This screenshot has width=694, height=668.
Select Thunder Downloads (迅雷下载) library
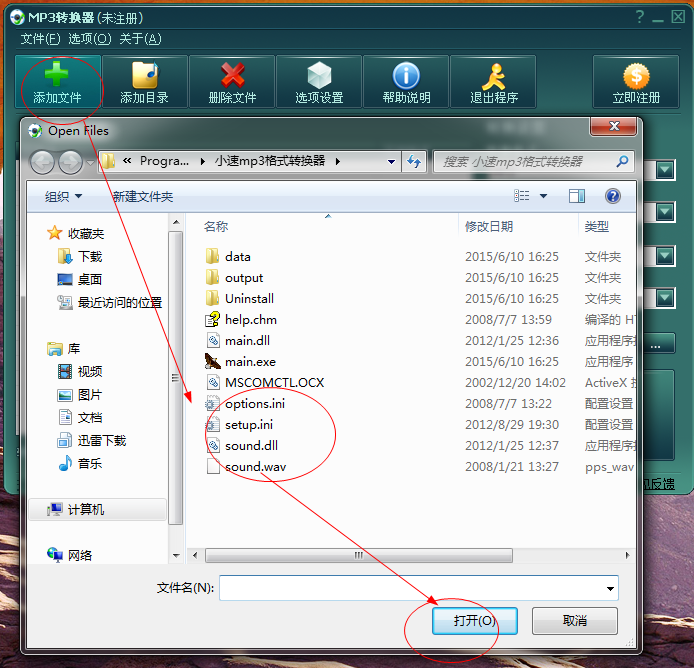92,440
